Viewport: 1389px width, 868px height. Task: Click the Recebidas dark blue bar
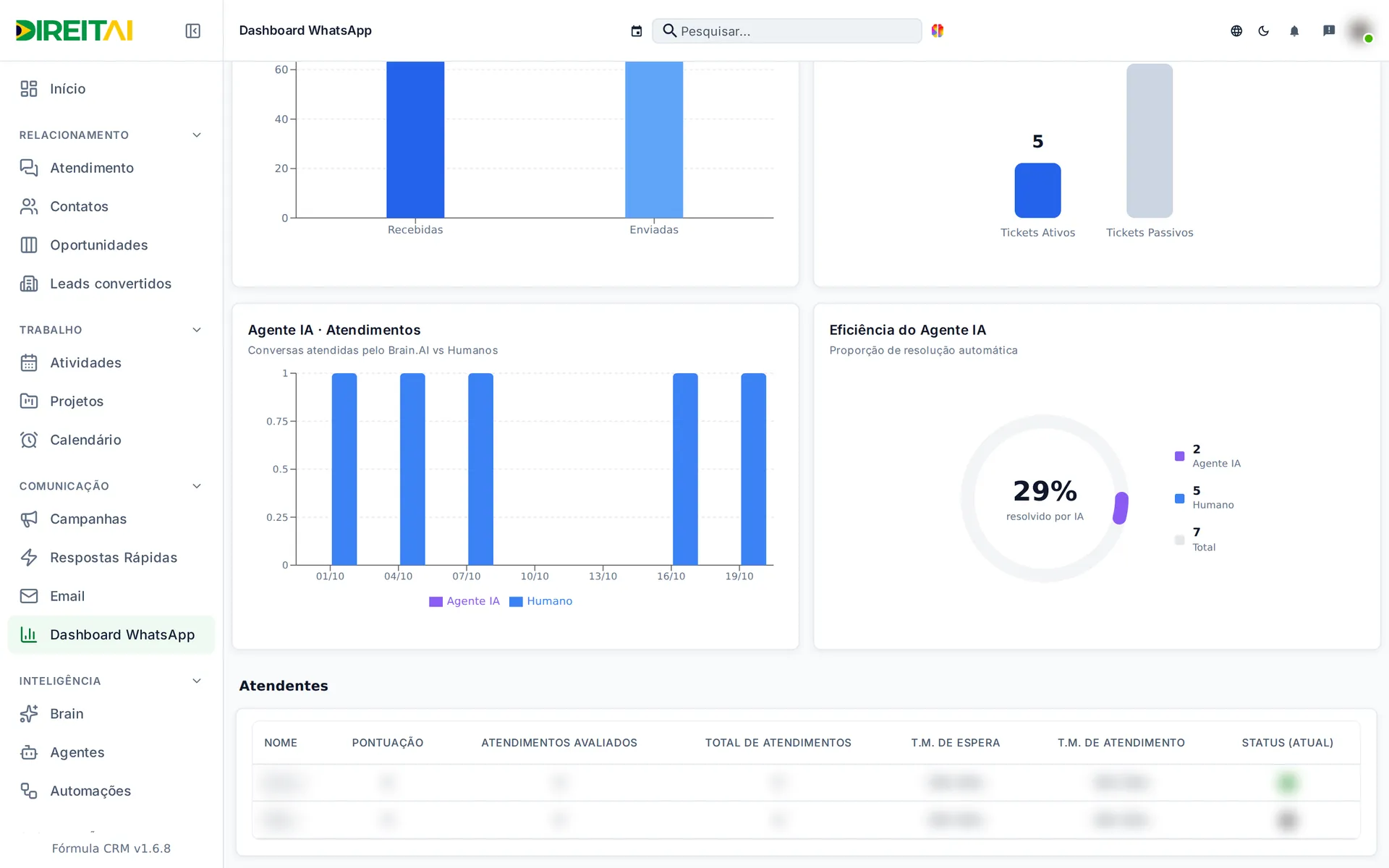point(415,140)
